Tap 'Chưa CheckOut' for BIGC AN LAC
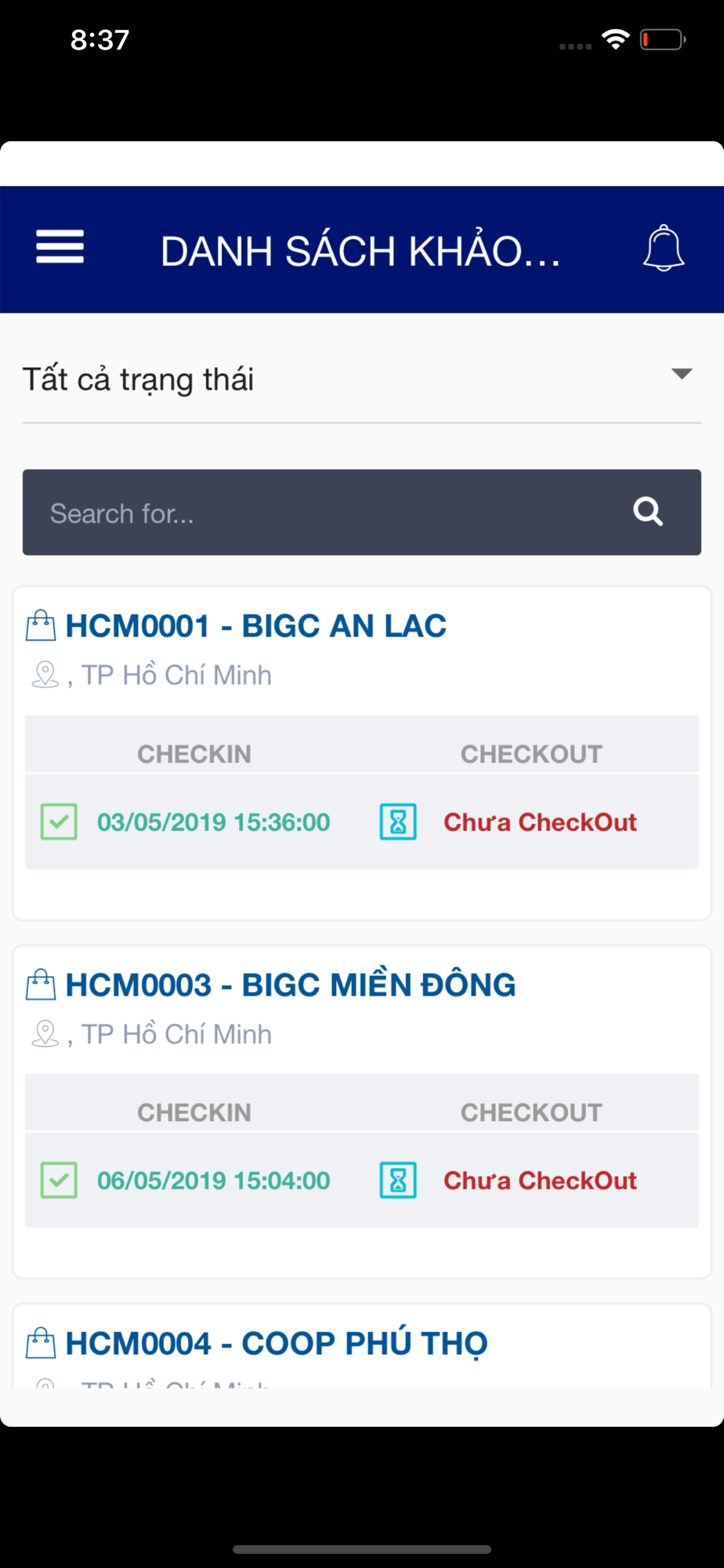Viewport: 724px width, 1568px height. pos(540,822)
